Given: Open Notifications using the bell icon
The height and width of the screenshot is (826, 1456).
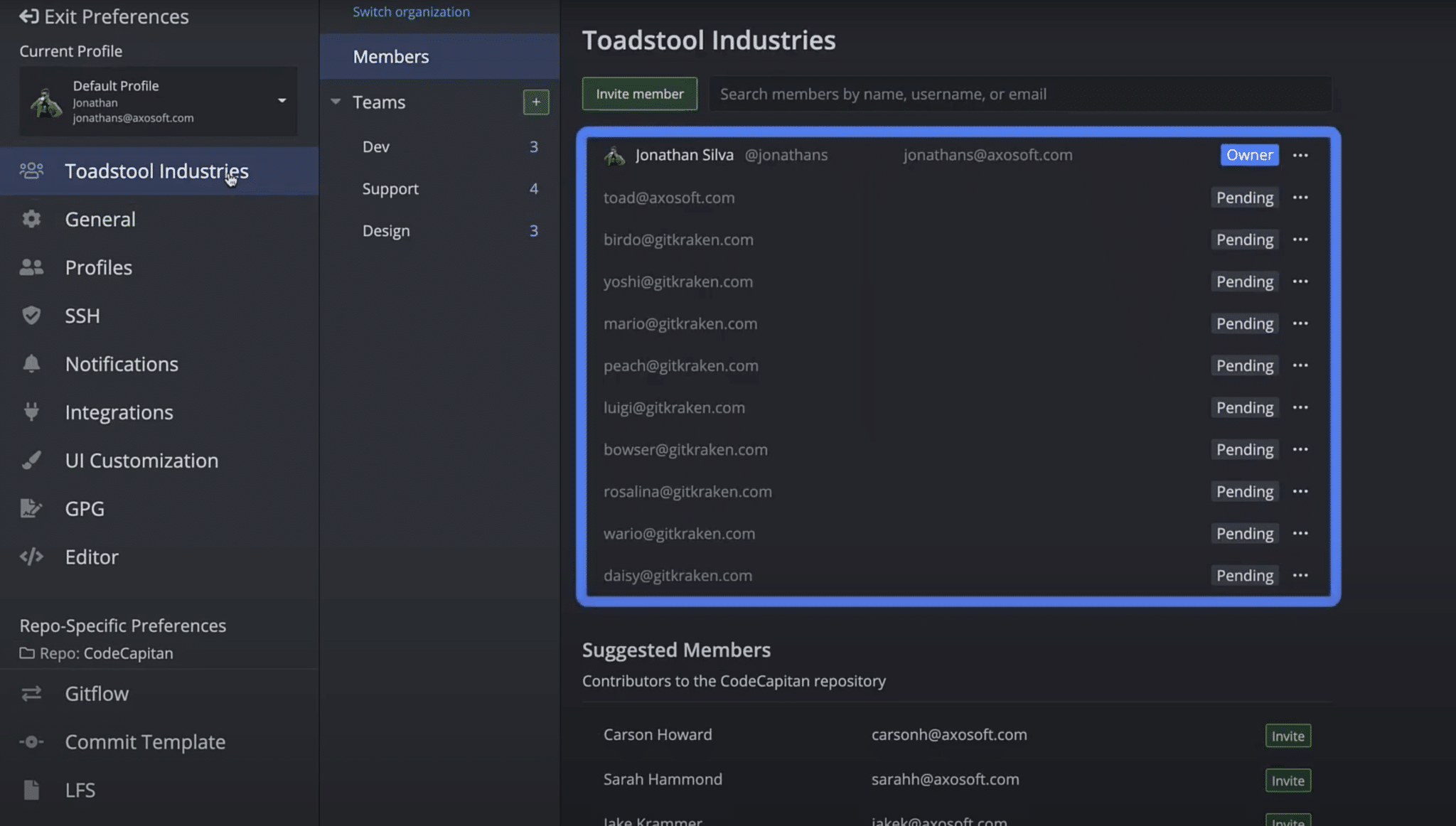Looking at the screenshot, I should [31, 364].
